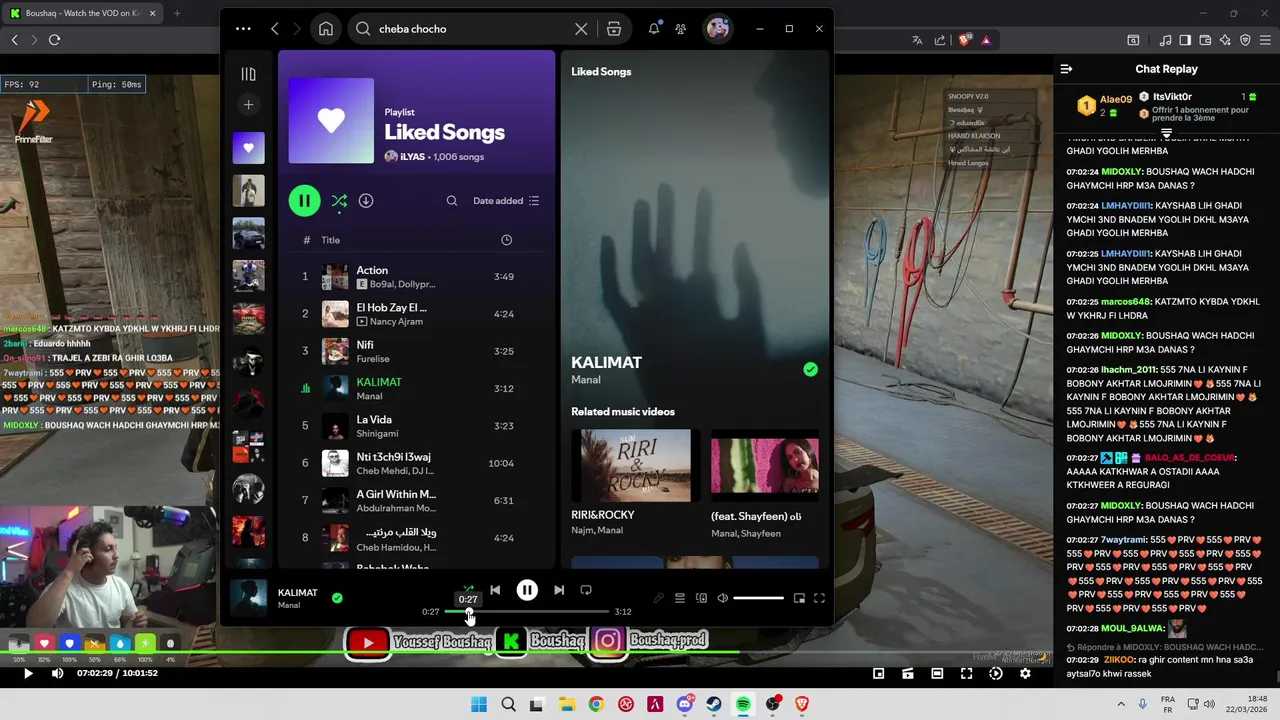Mute Spotify volume speaker icon
This screenshot has width=1280, height=720.
tap(722, 598)
